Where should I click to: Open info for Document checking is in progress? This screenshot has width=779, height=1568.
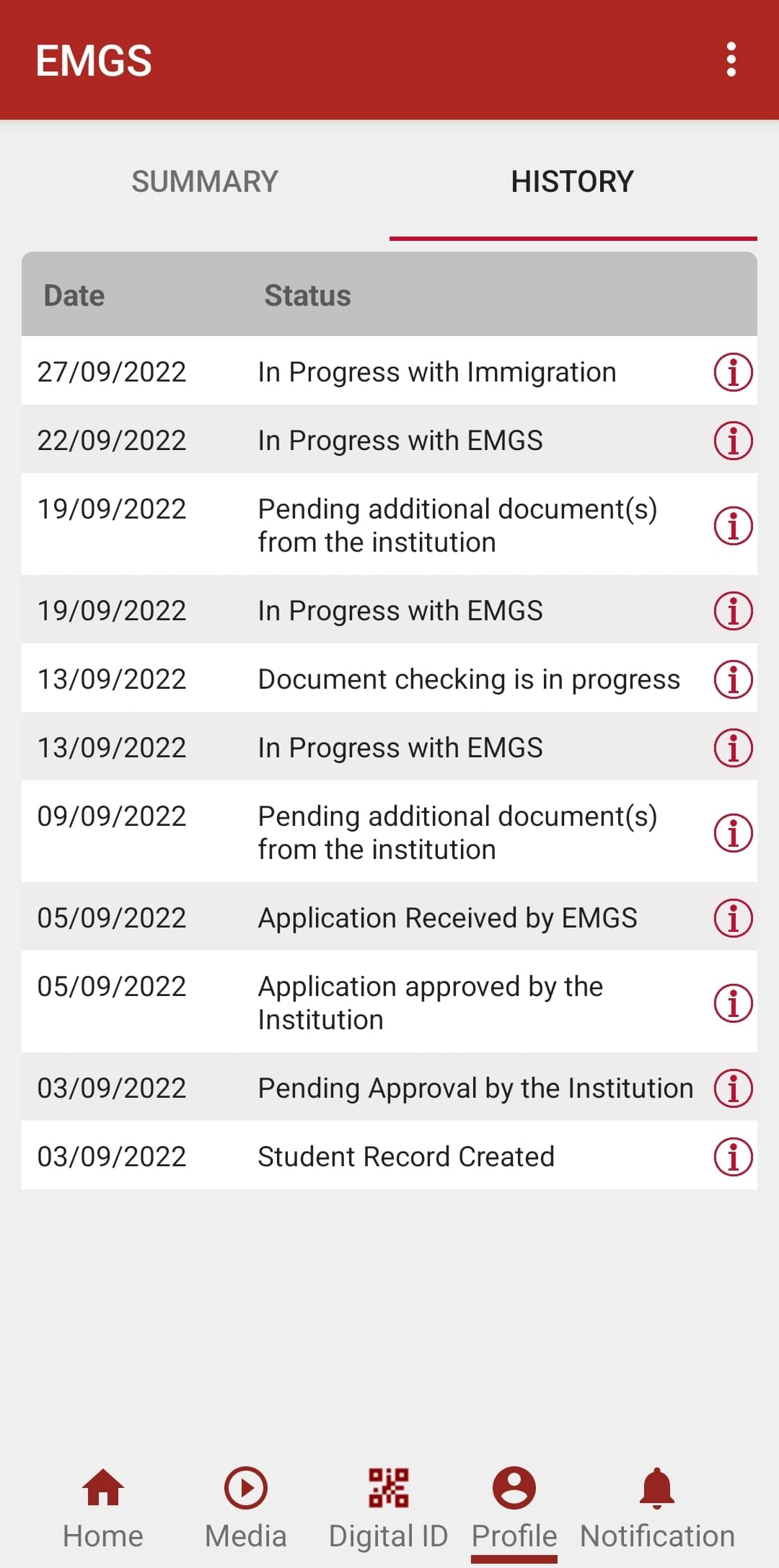[x=733, y=679]
